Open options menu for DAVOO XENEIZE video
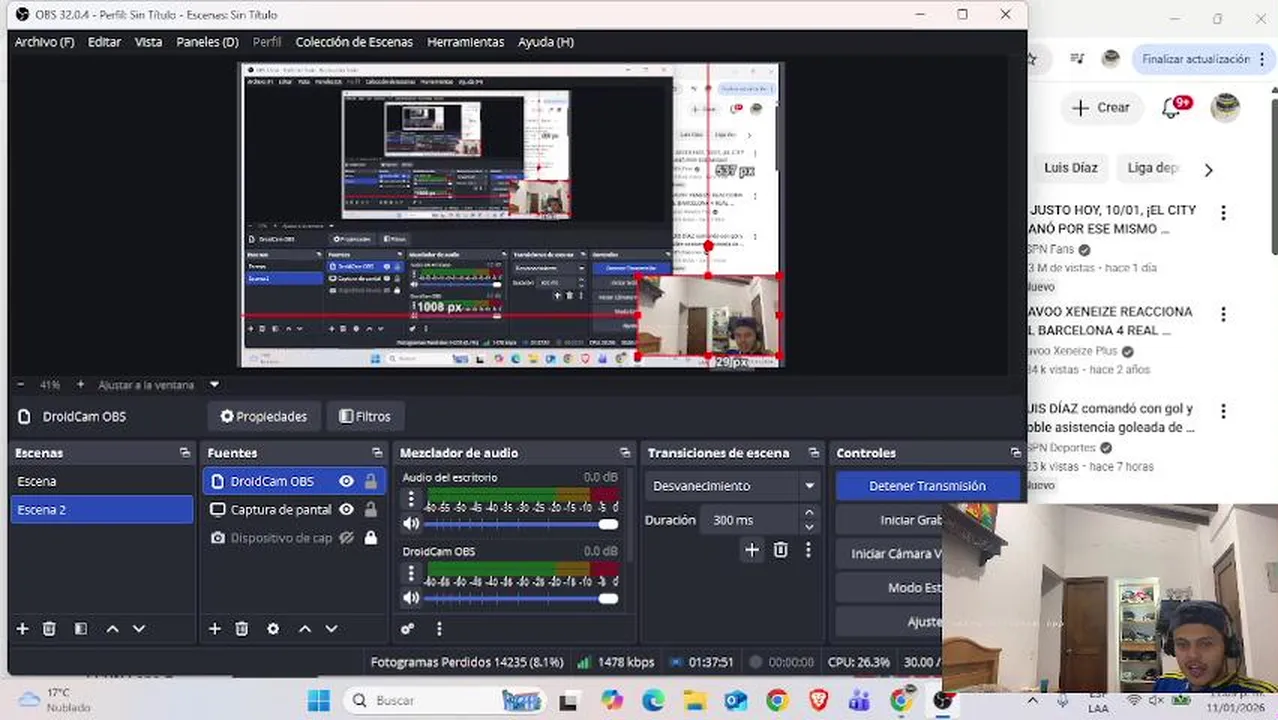The image size is (1278, 720). pos(1222,314)
